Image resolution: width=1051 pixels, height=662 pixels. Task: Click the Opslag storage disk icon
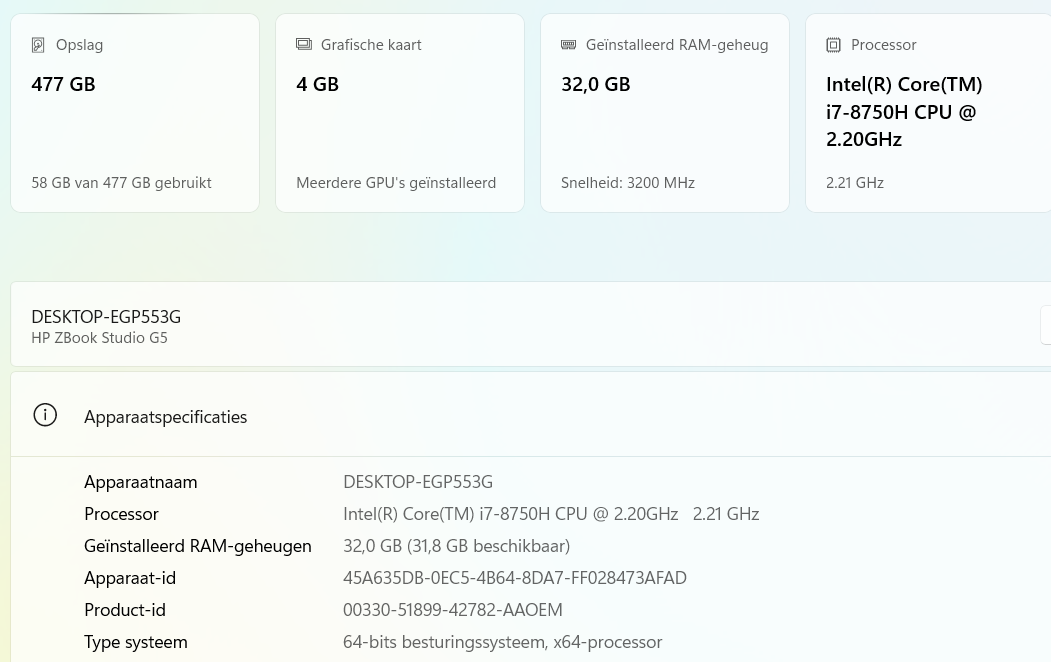coord(38,45)
